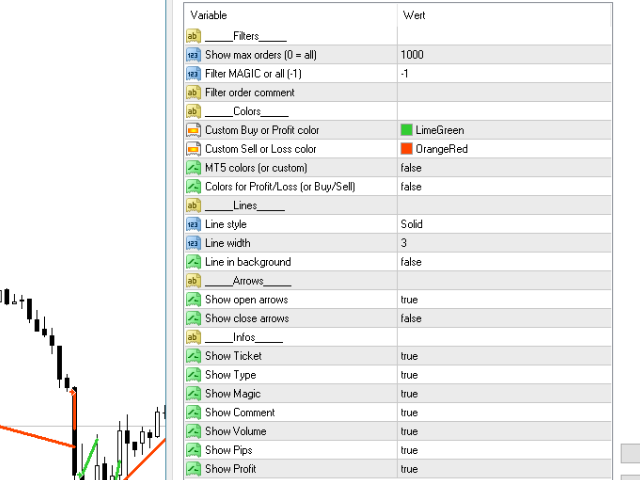Viewport: 640px width, 480px height.
Task: Select the LimeGreen color swatch
Action: pos(407,130)
